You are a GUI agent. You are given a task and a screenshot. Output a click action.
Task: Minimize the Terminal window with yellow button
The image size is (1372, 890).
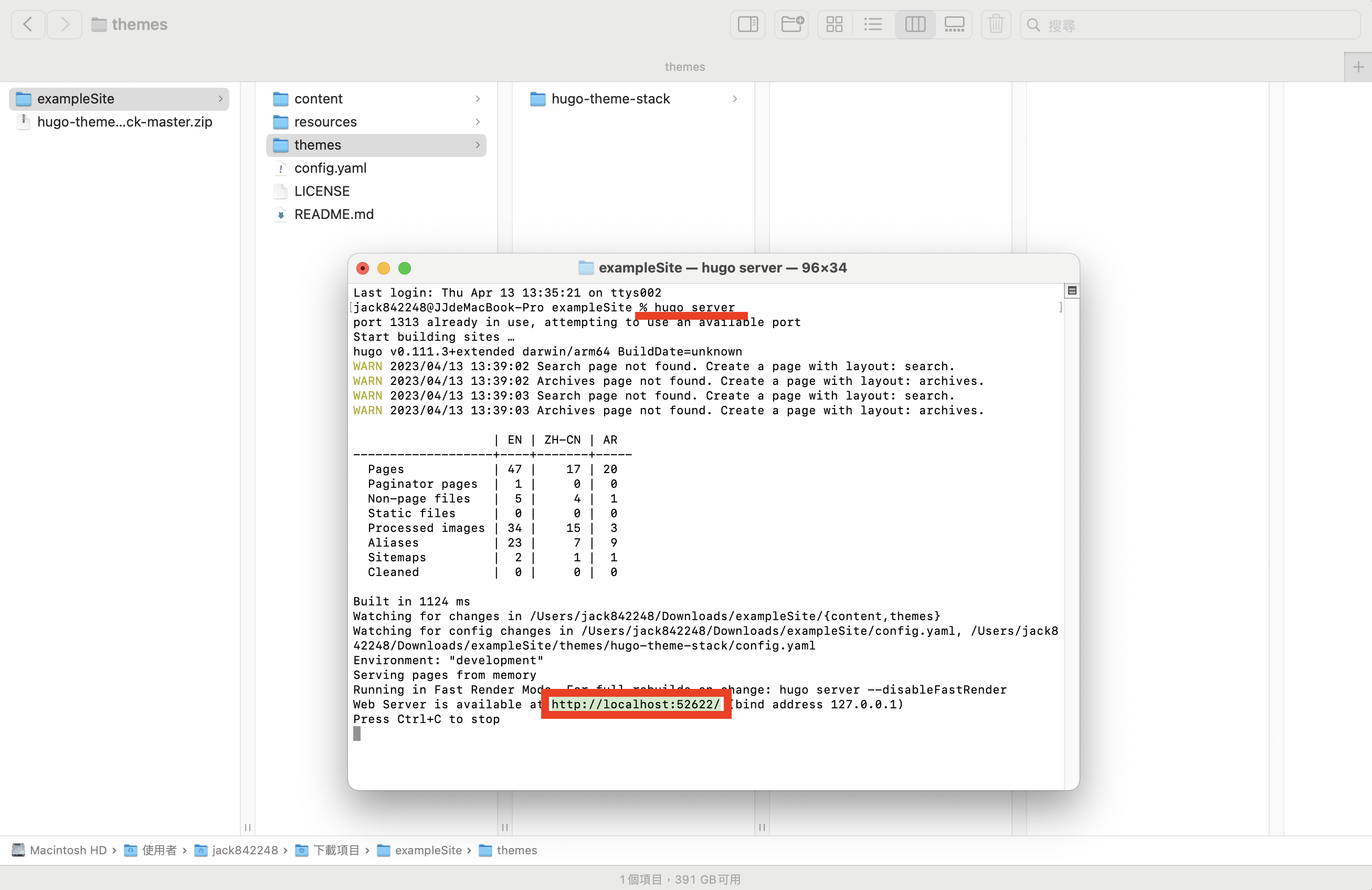tap(383, 268)
